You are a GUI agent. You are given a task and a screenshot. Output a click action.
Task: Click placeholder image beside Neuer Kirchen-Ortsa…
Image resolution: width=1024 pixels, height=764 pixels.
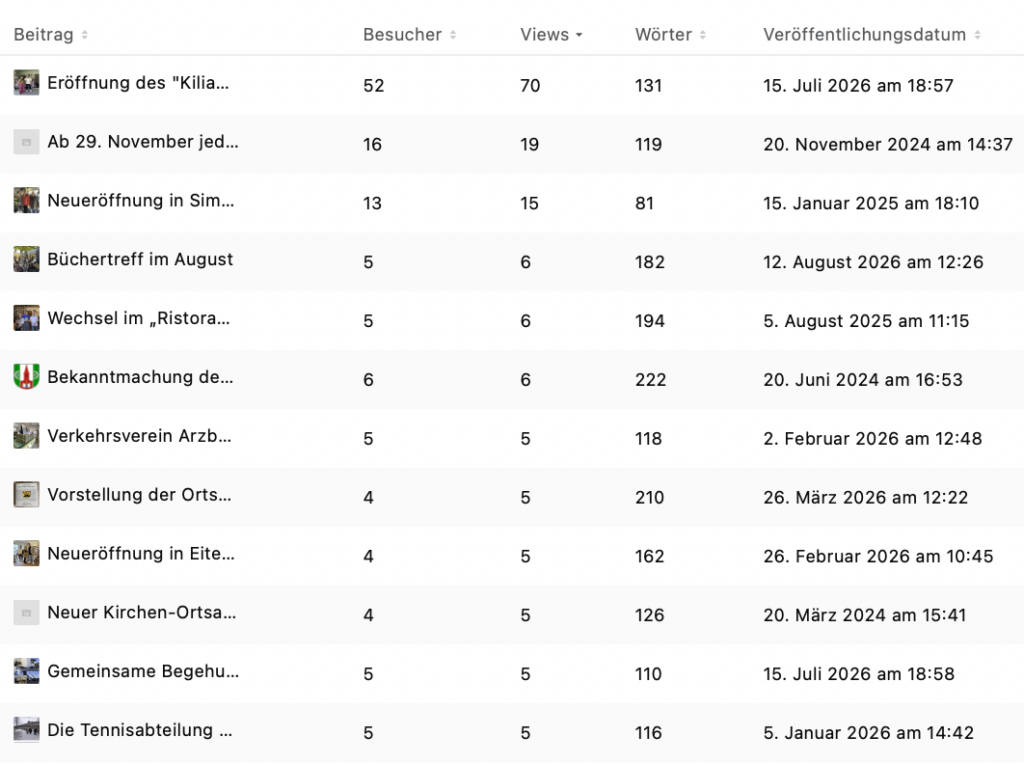[x=26, y=613]
